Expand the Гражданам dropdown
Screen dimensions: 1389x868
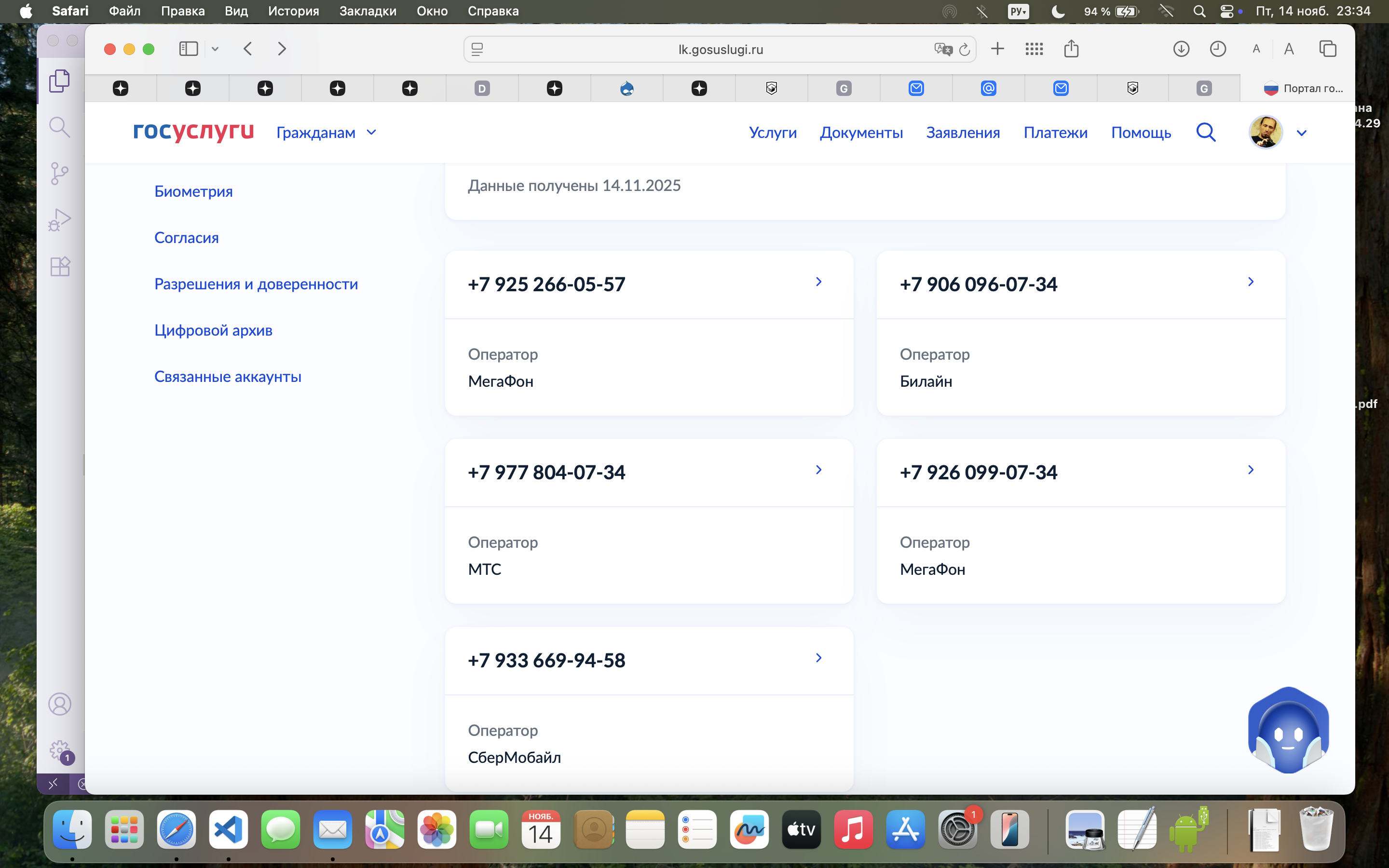[326, 133]
